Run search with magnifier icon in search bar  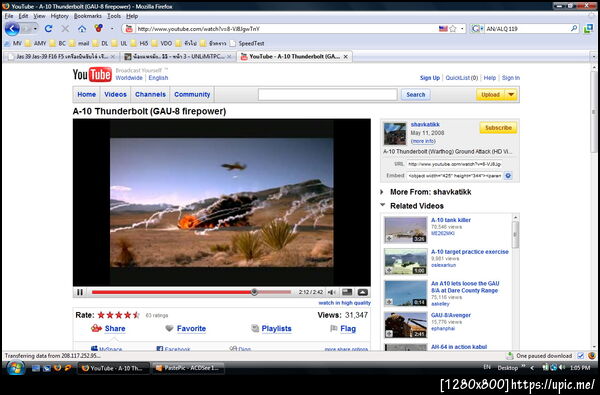pos(574,28)
